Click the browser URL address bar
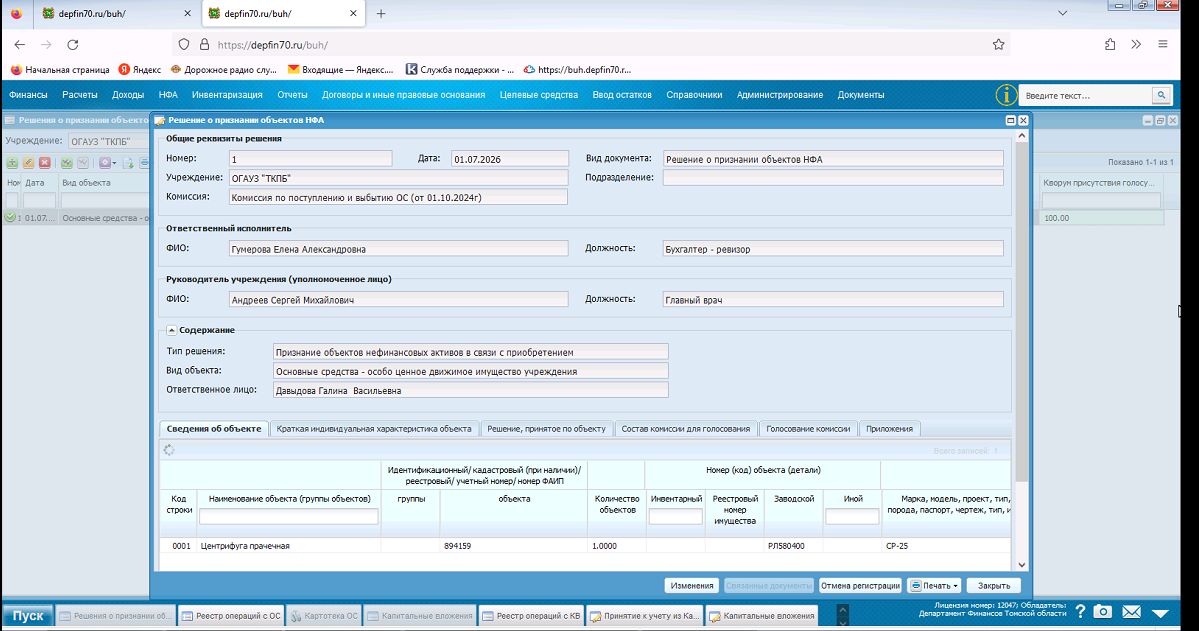Image resolution: width=1199 pixels, height=631 pixels. [x=589, y=44]
